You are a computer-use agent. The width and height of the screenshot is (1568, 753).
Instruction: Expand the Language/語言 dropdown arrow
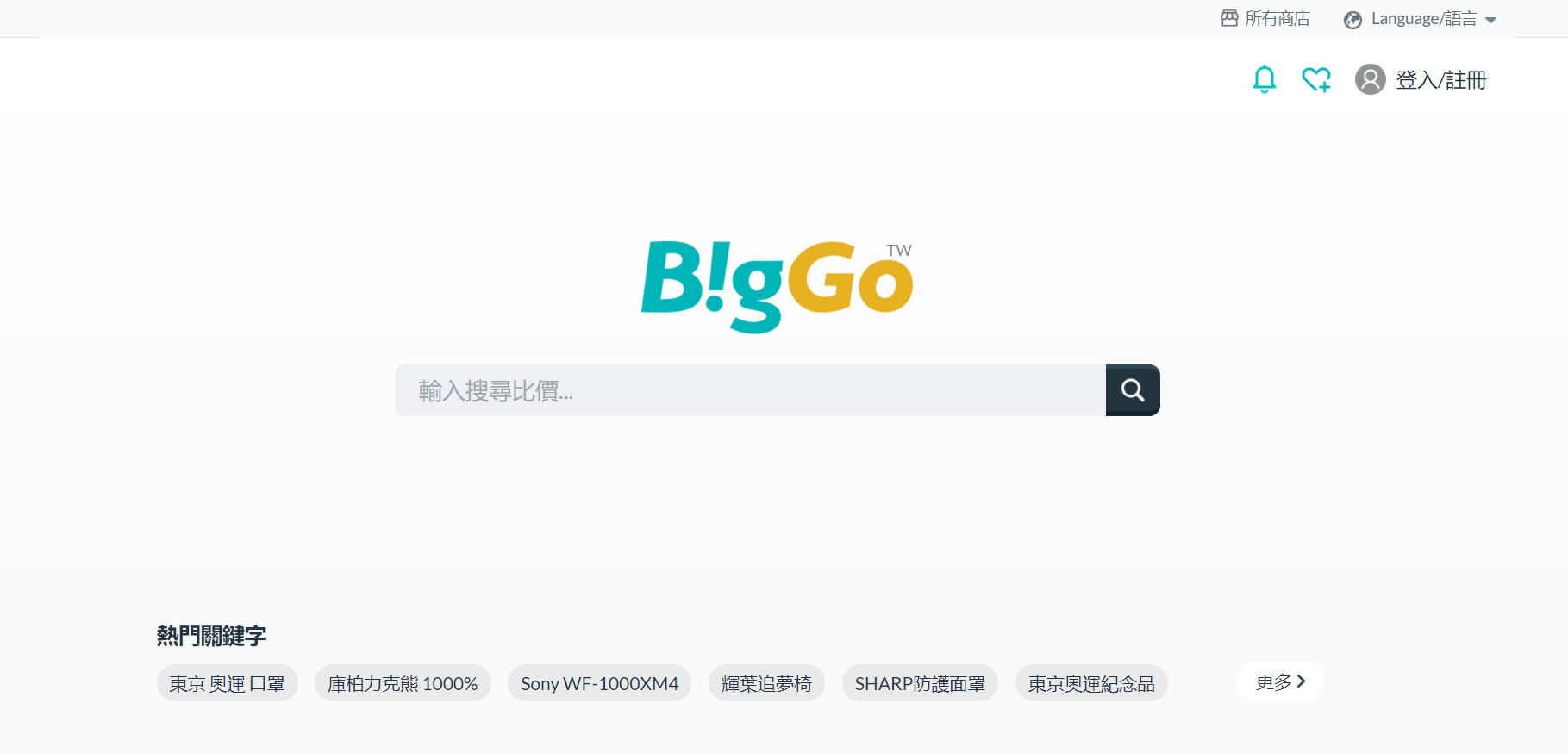[1490, 20]
